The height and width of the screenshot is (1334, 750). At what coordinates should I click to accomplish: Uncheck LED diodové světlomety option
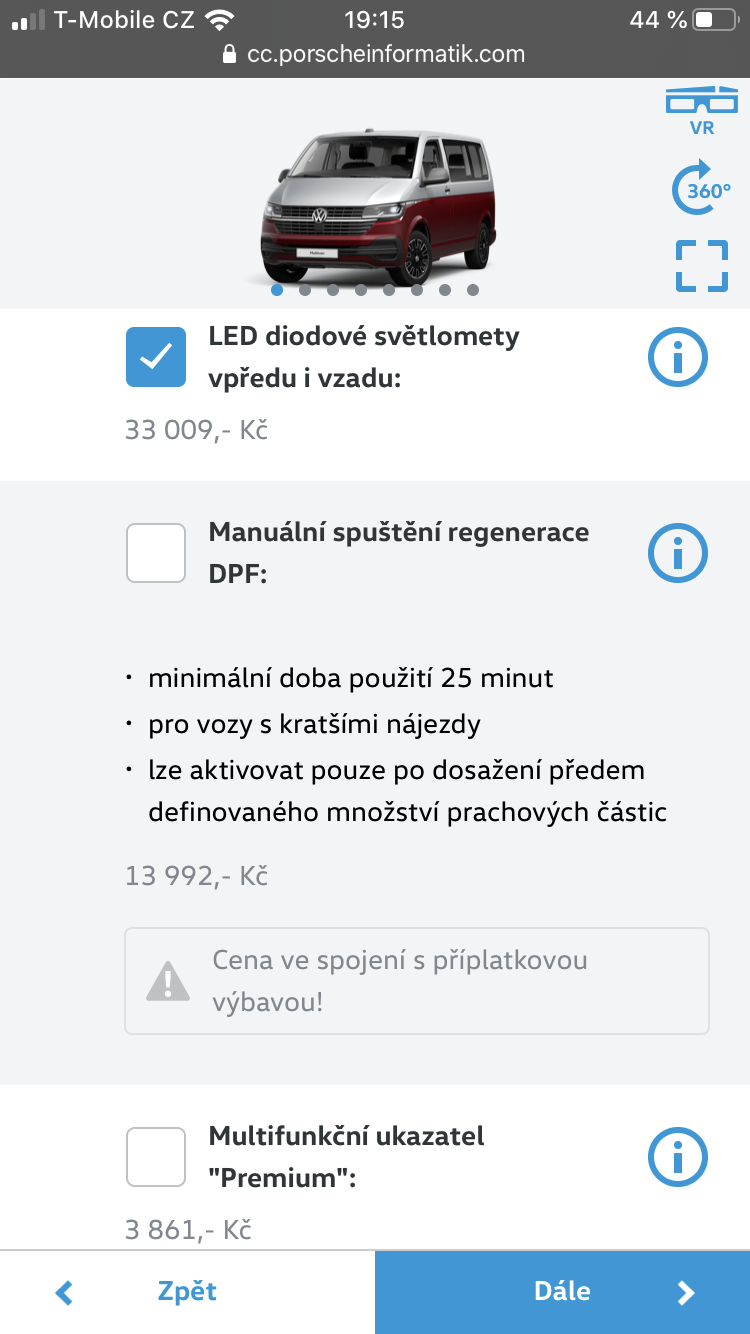coord(156,357)
